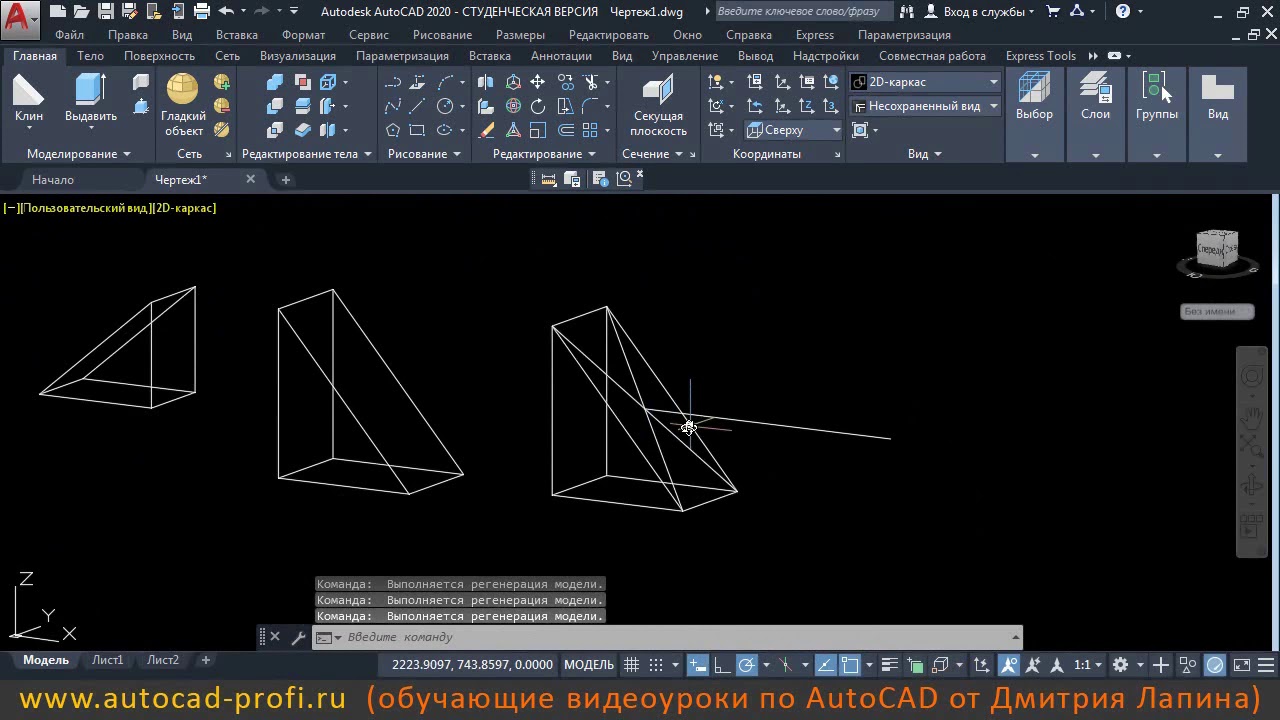Open the Сверху UCS dropdown
Viewport: 1280px width, 720px height.
pyautogui.click(x=794, y=130)
